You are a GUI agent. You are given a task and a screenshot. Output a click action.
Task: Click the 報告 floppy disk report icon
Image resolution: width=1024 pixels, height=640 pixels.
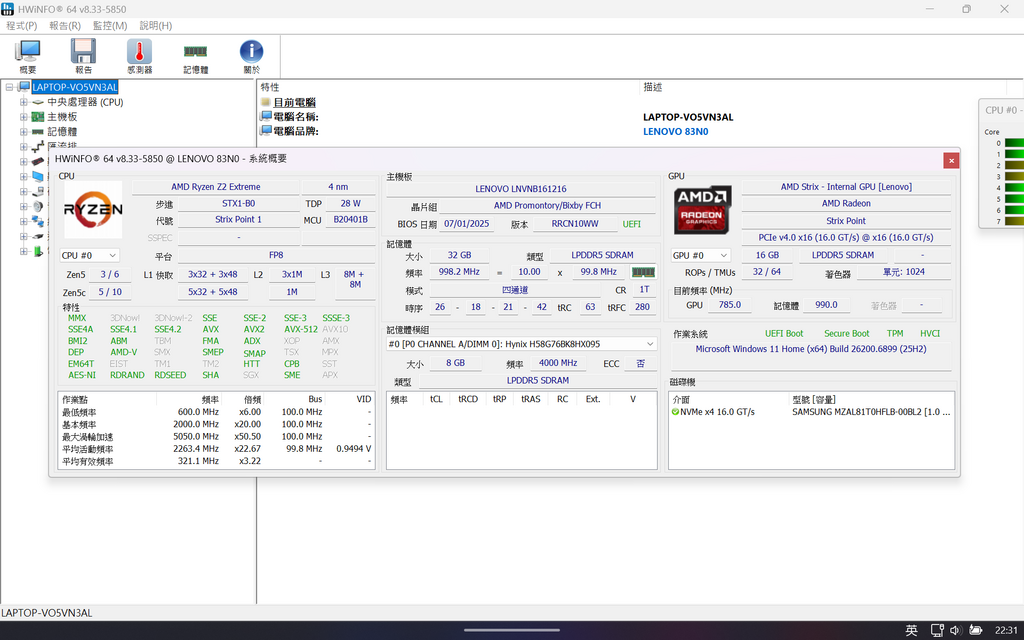click(x=83, y=56)
